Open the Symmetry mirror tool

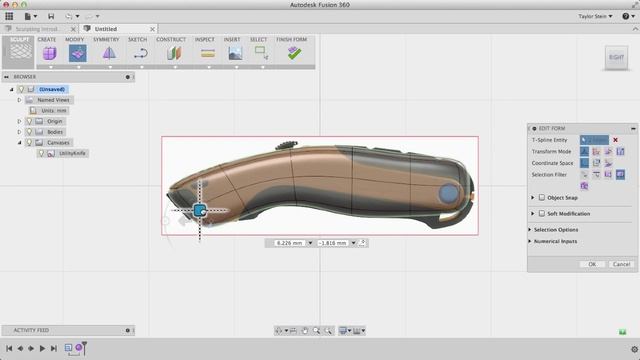pos(109,53)
